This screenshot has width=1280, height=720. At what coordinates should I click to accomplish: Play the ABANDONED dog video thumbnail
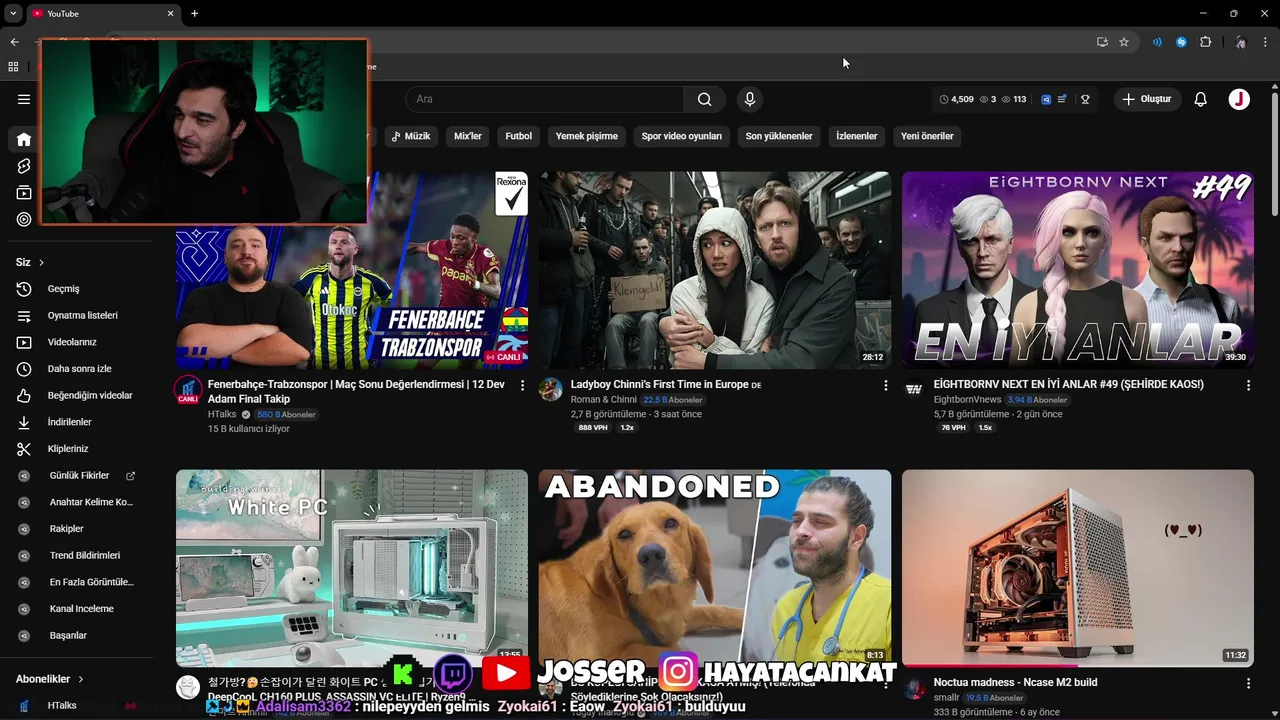[x=715, y=568]
